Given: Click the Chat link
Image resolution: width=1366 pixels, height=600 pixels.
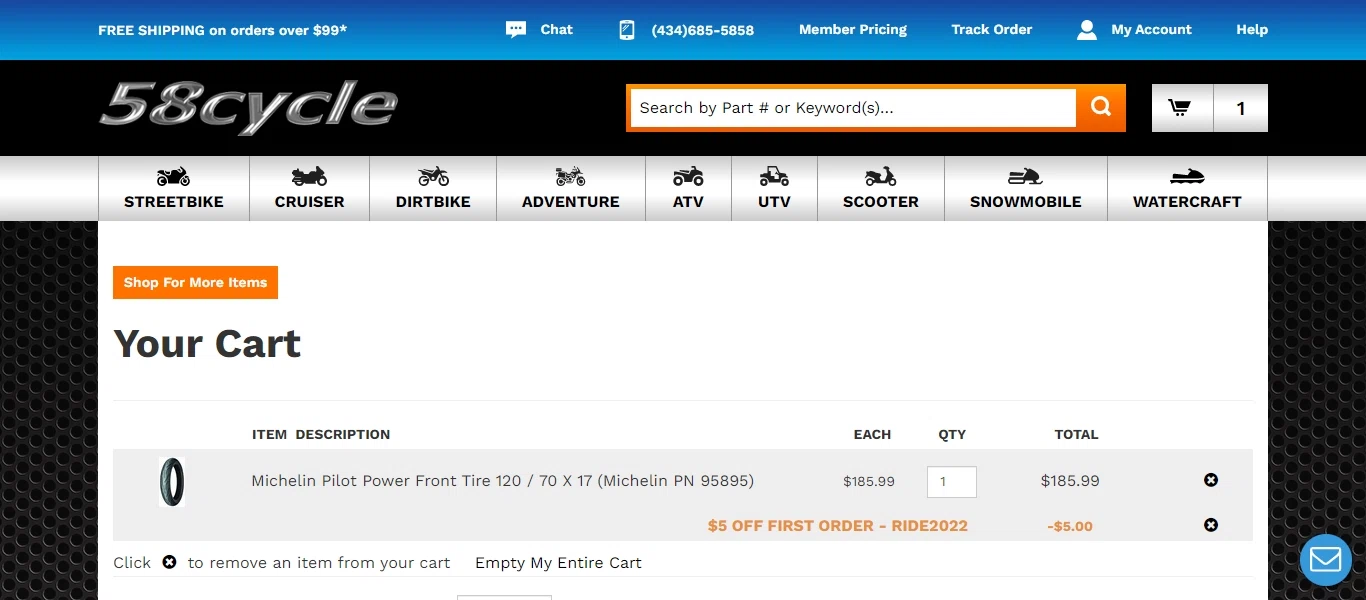Looking at the screenshot, I should coord(557,30).
